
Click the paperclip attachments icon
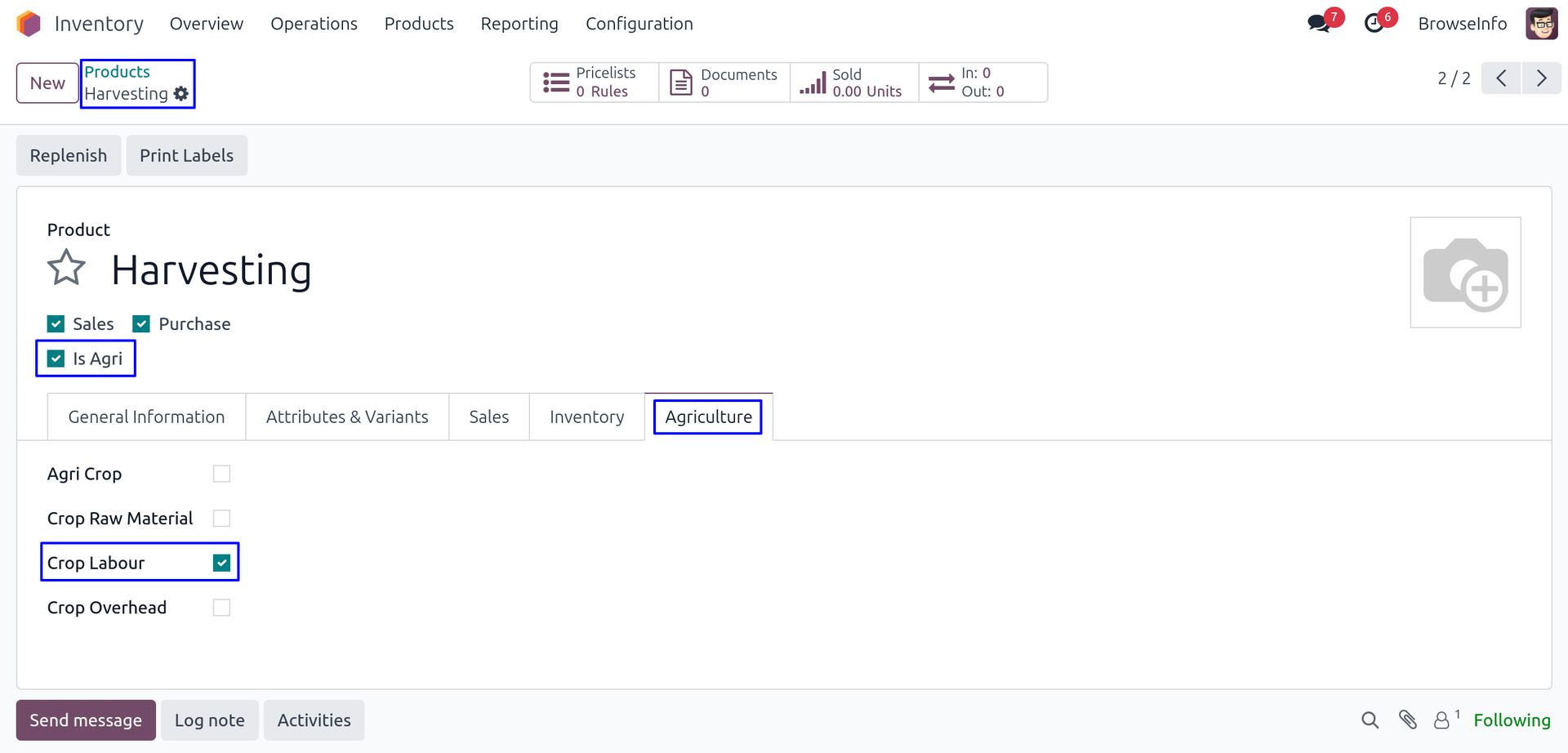coord(1407,720)
